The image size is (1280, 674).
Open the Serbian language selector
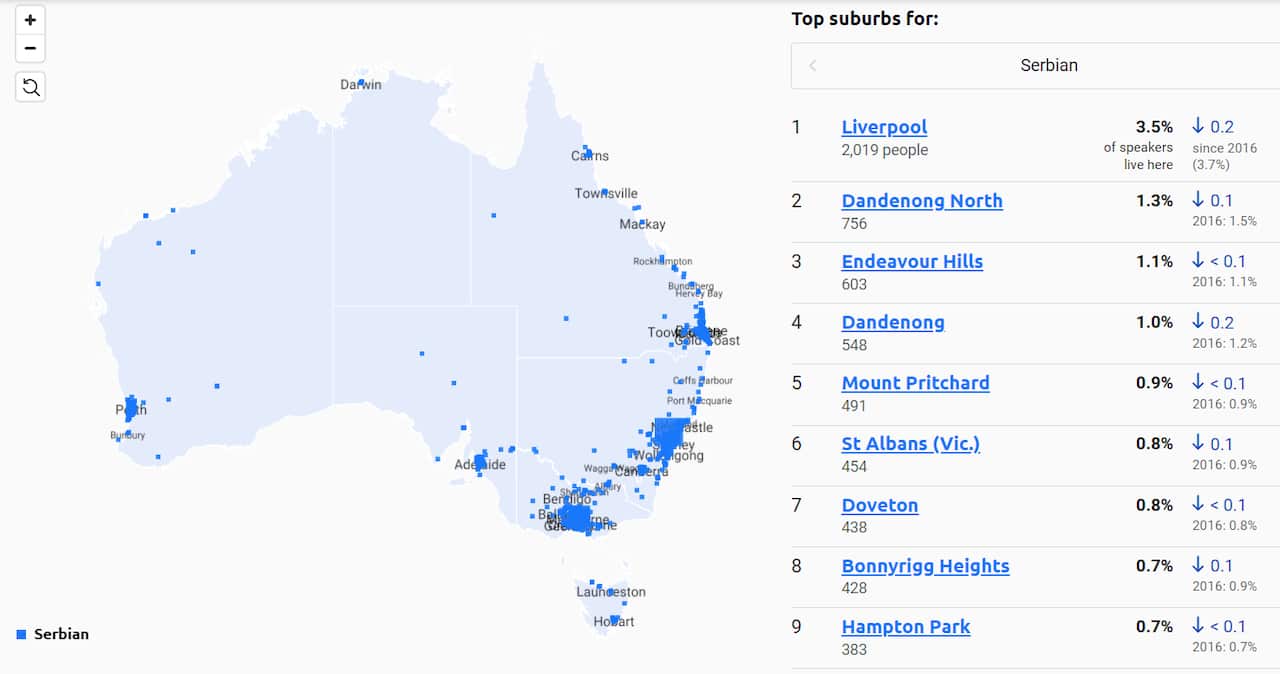(1049, 65)
